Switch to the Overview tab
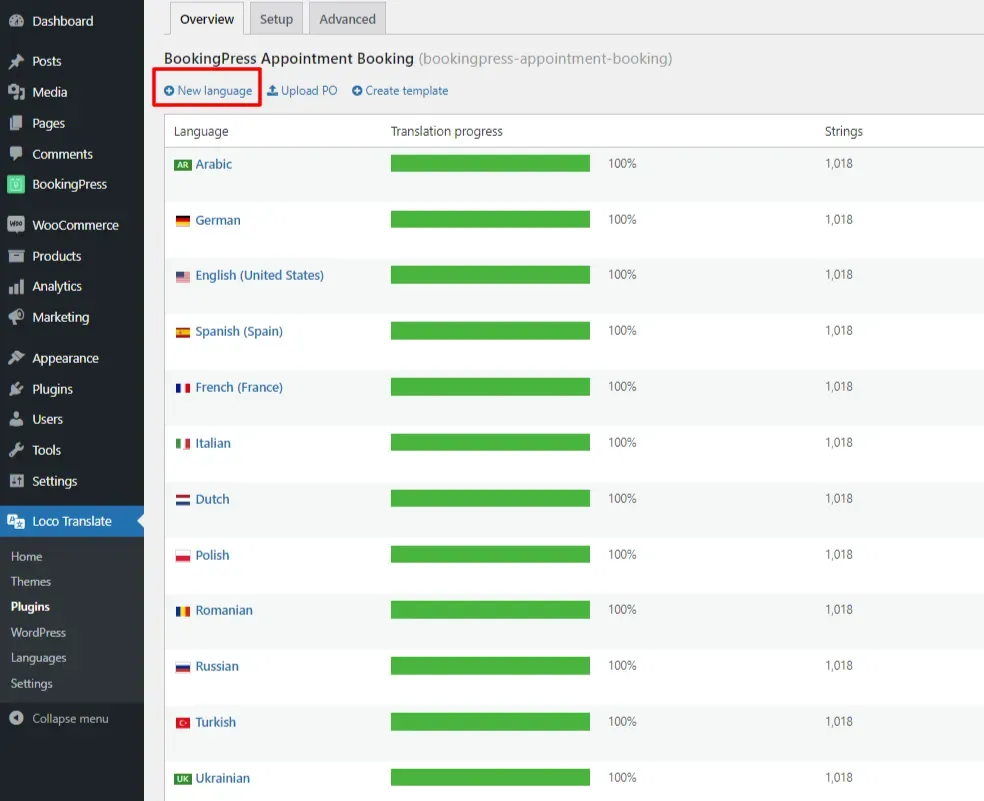The image size is (984, 801). [x=207, y=19]
